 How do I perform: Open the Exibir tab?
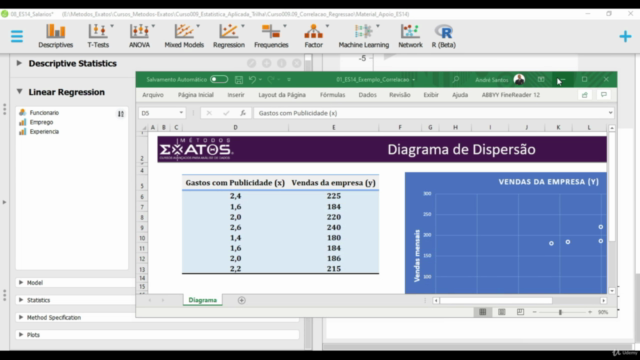coord(431,95)
